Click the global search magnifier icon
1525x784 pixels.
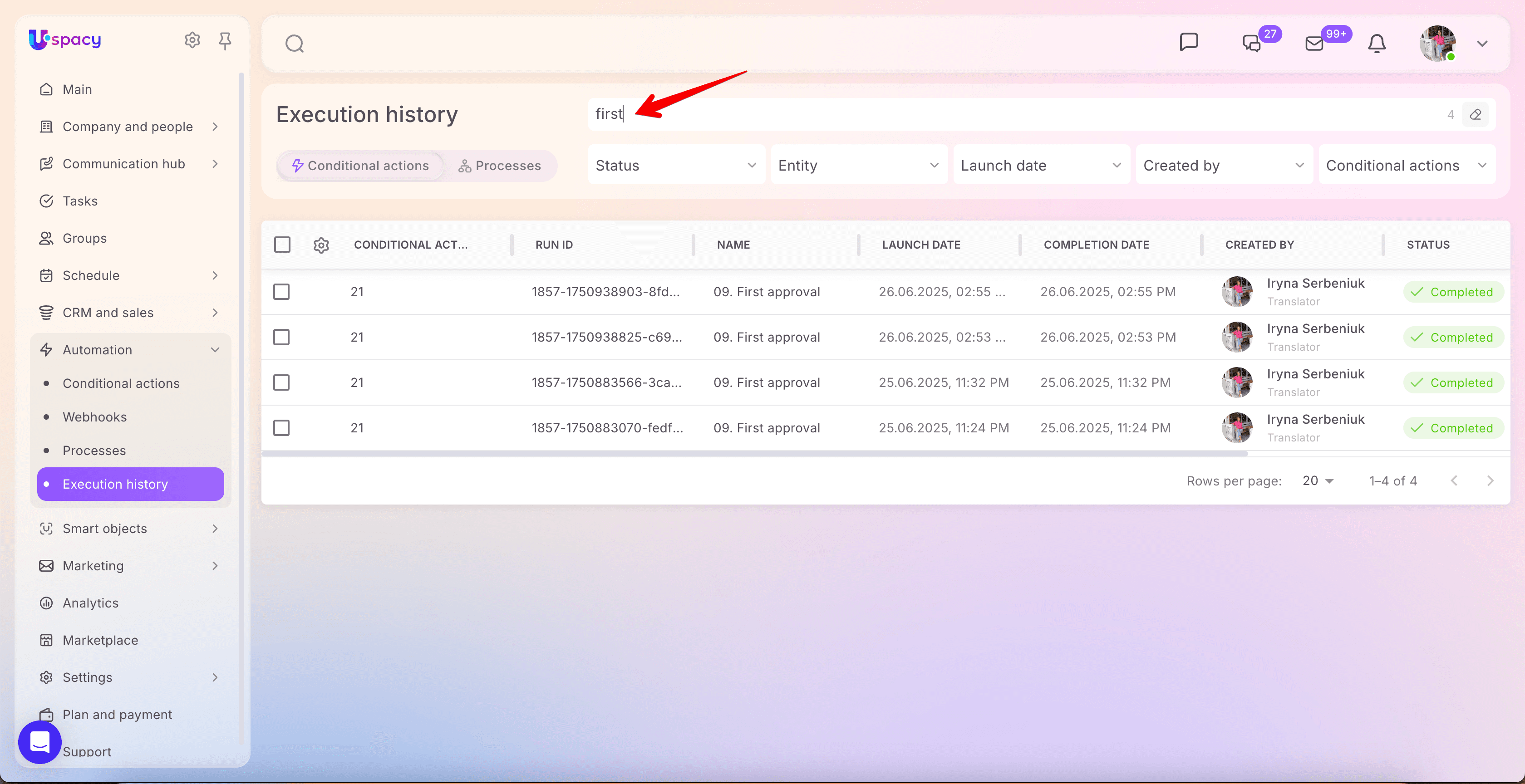pos(294,44)
